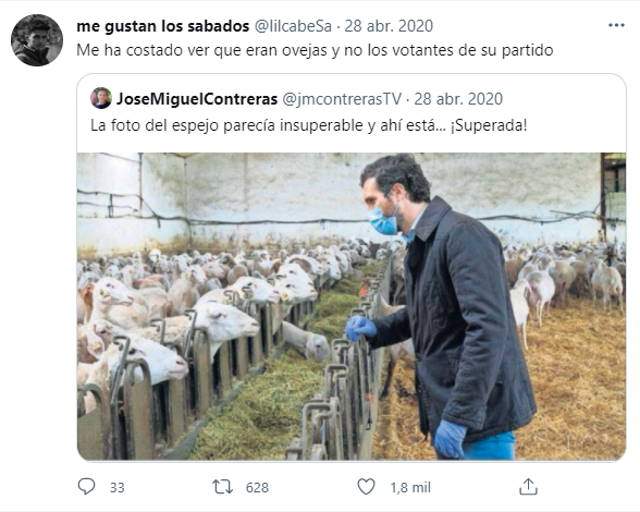Open the 28 abr. 2020 tweet timestamp

(x=389, y=26)
